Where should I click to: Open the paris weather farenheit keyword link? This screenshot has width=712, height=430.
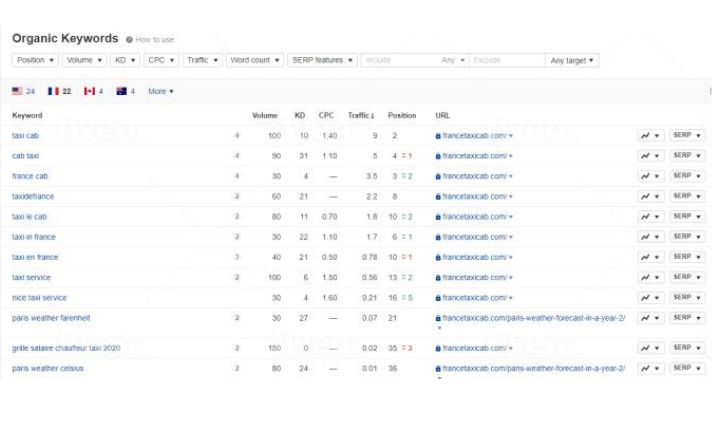tap(51, 318)
